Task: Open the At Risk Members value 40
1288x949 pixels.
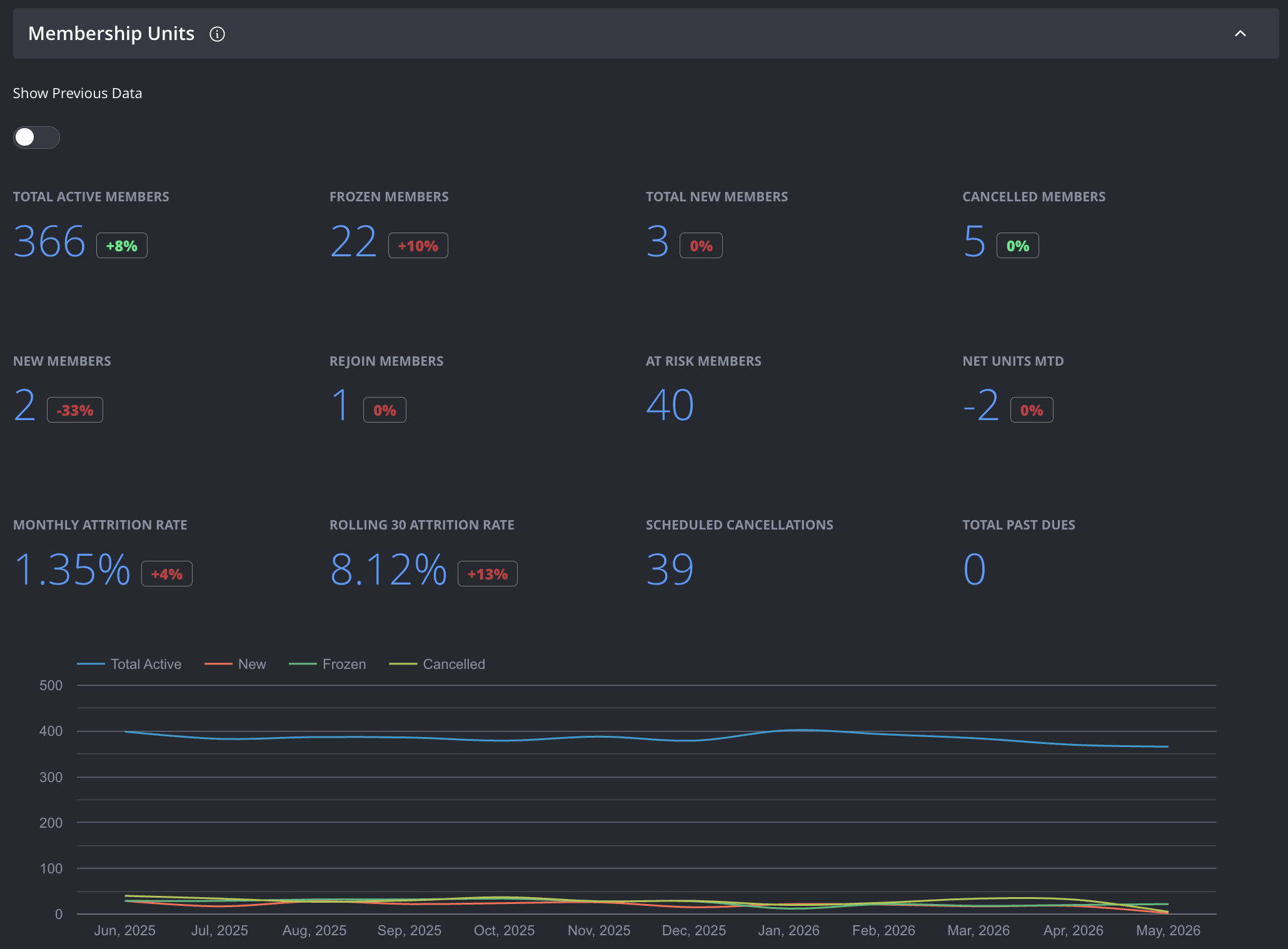Action: 670,405
